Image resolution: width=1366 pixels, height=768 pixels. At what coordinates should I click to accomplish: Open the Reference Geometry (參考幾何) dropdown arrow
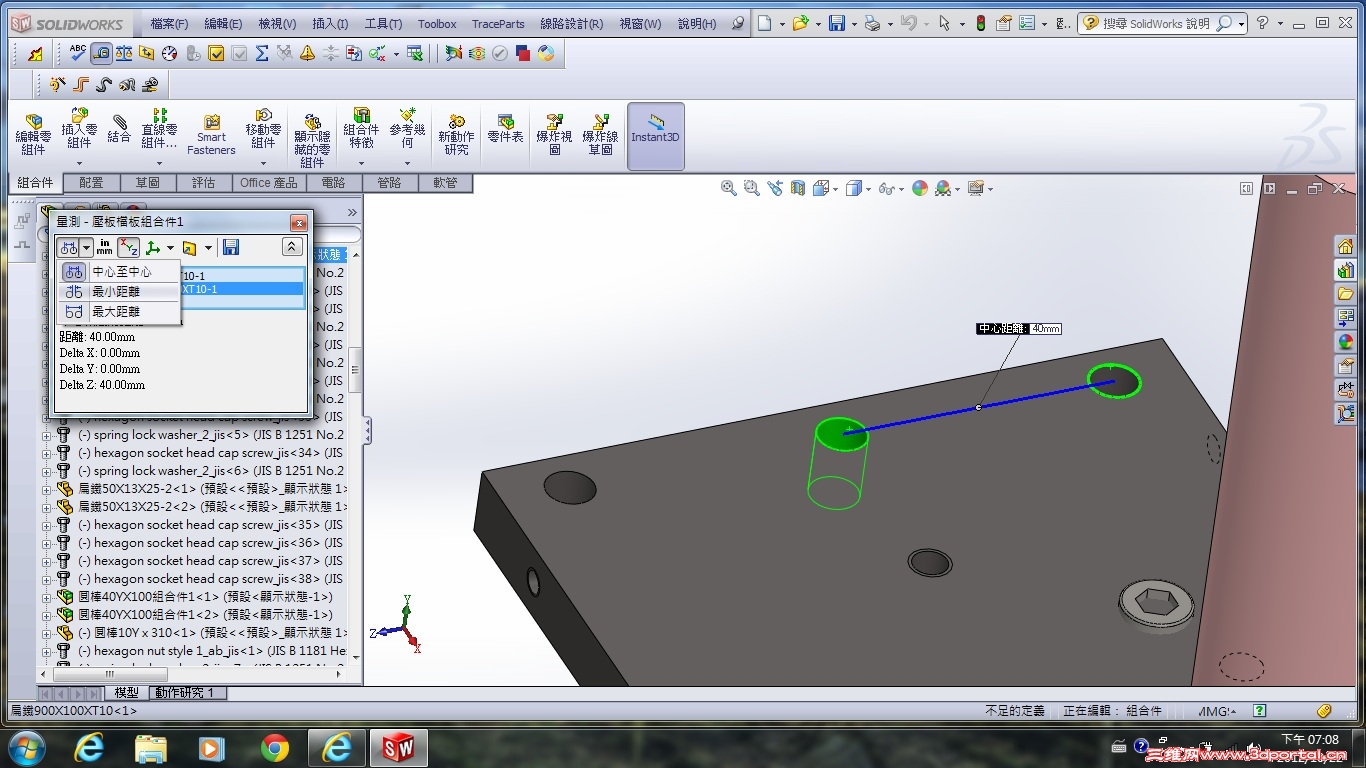tap(407, 163)
